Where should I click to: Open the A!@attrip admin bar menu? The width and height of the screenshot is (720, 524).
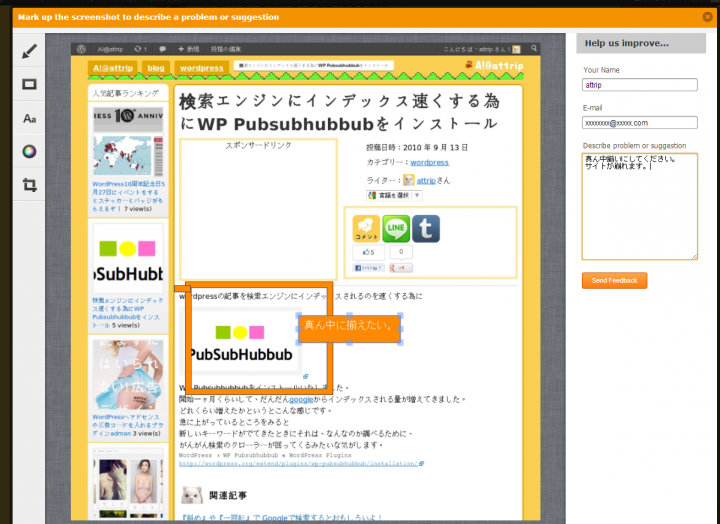[x=110, y=49]
